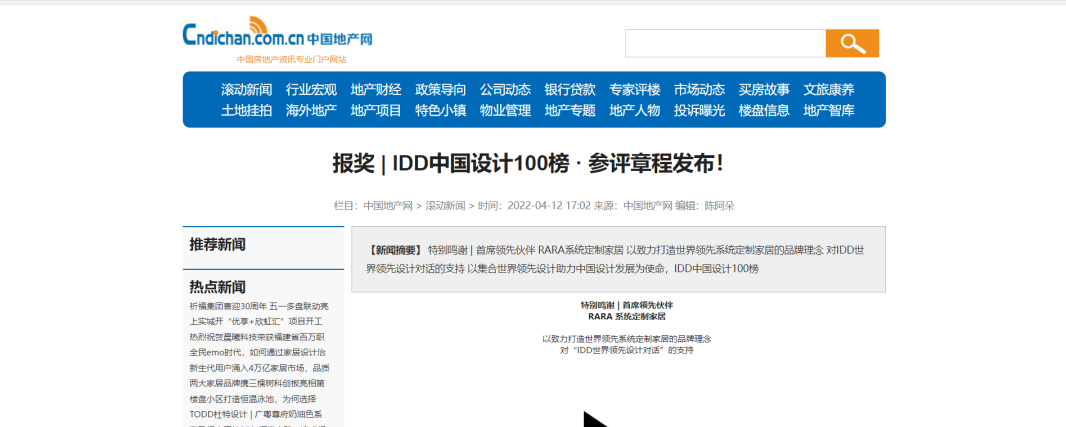Viewport: 1066px width, 427px height.
Task: Click the slogan 中国房地产资讯专业门户网站
Action: pyautogui.click(x=292, y=59)
